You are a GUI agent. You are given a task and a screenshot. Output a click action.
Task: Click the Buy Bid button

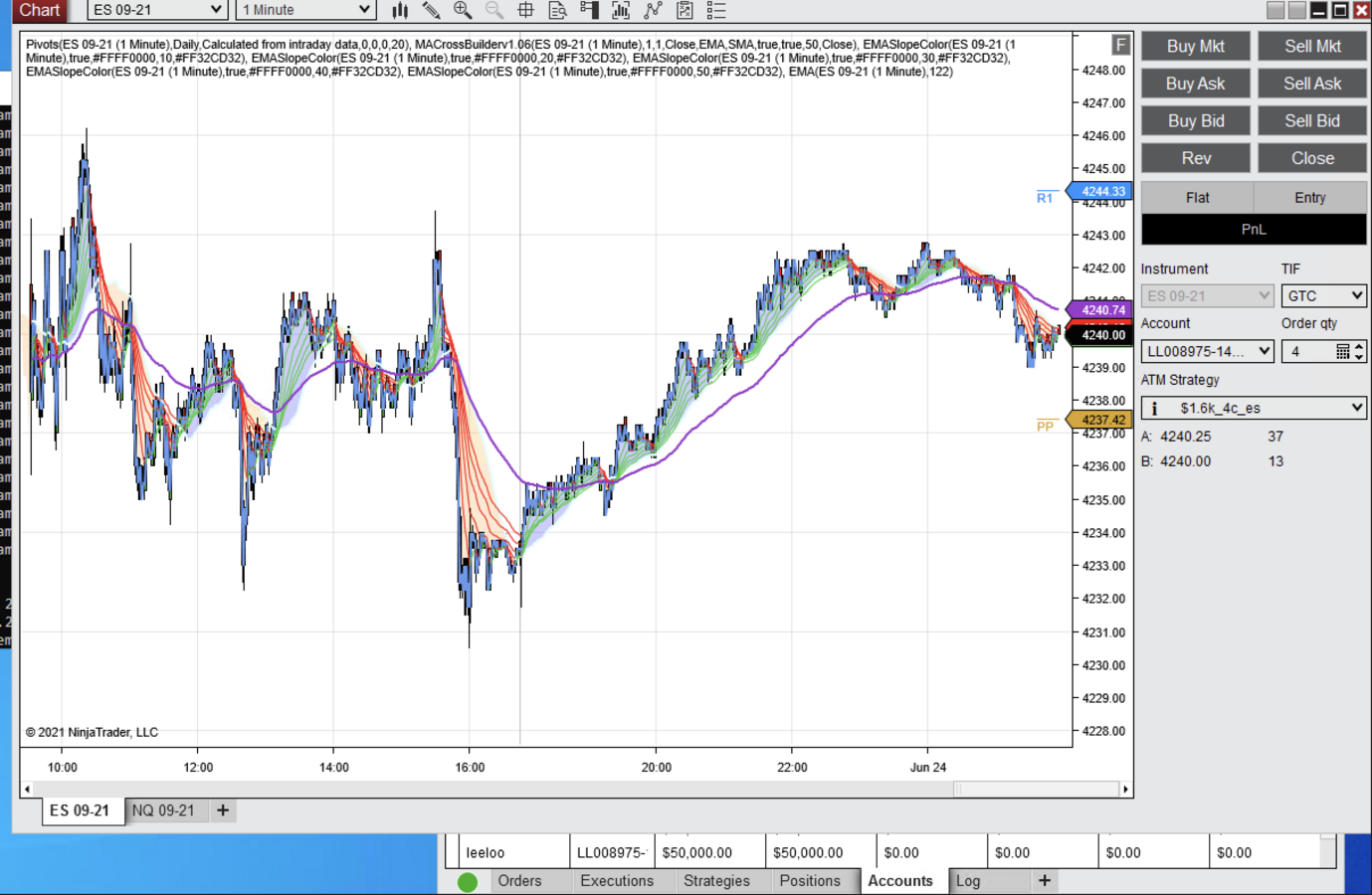1196,121
